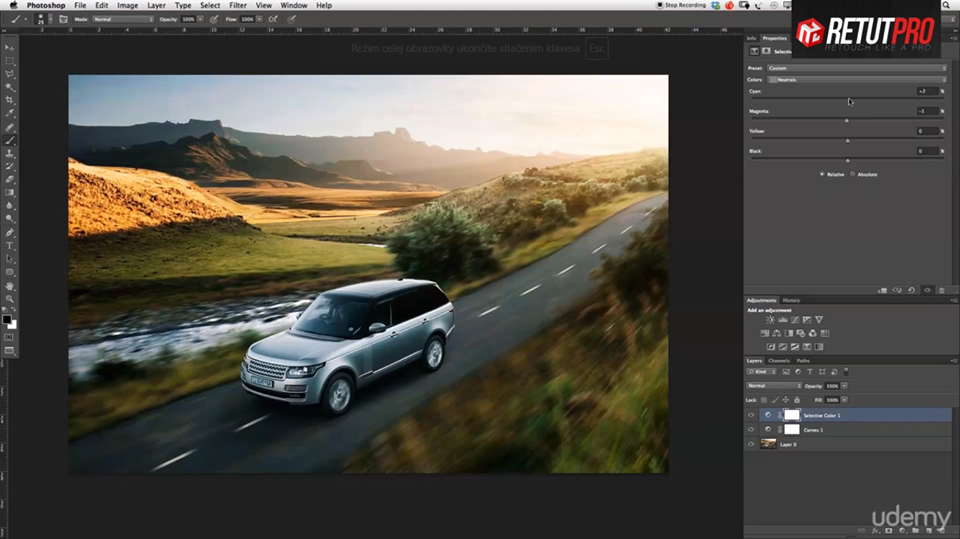This screenshot has width=960, height=539.
Task: Click the Magenta slider handle
Action: (x=847, y=120)
